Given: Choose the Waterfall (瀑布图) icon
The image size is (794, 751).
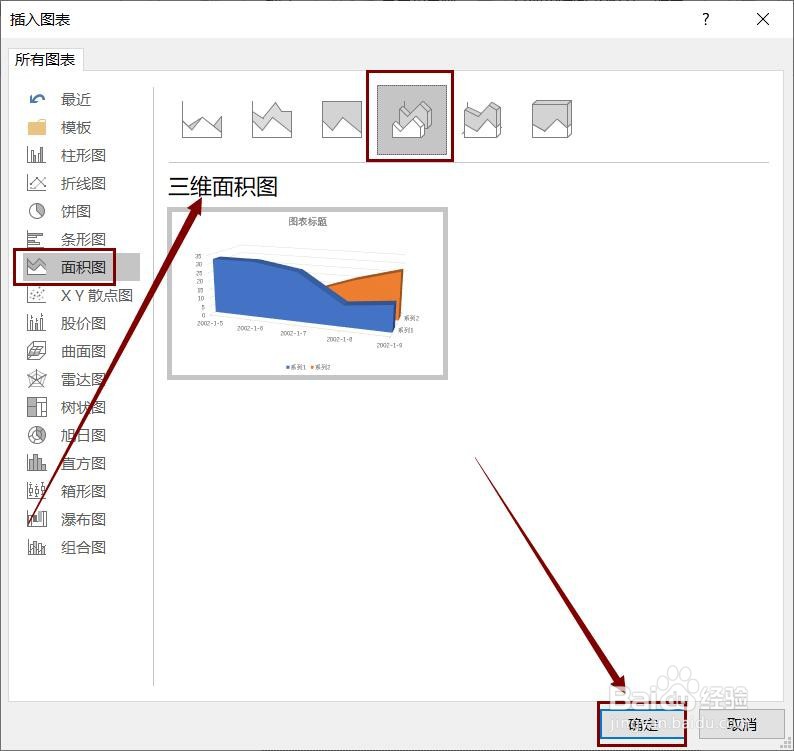Looking at the screenshot, I should 36,519.
